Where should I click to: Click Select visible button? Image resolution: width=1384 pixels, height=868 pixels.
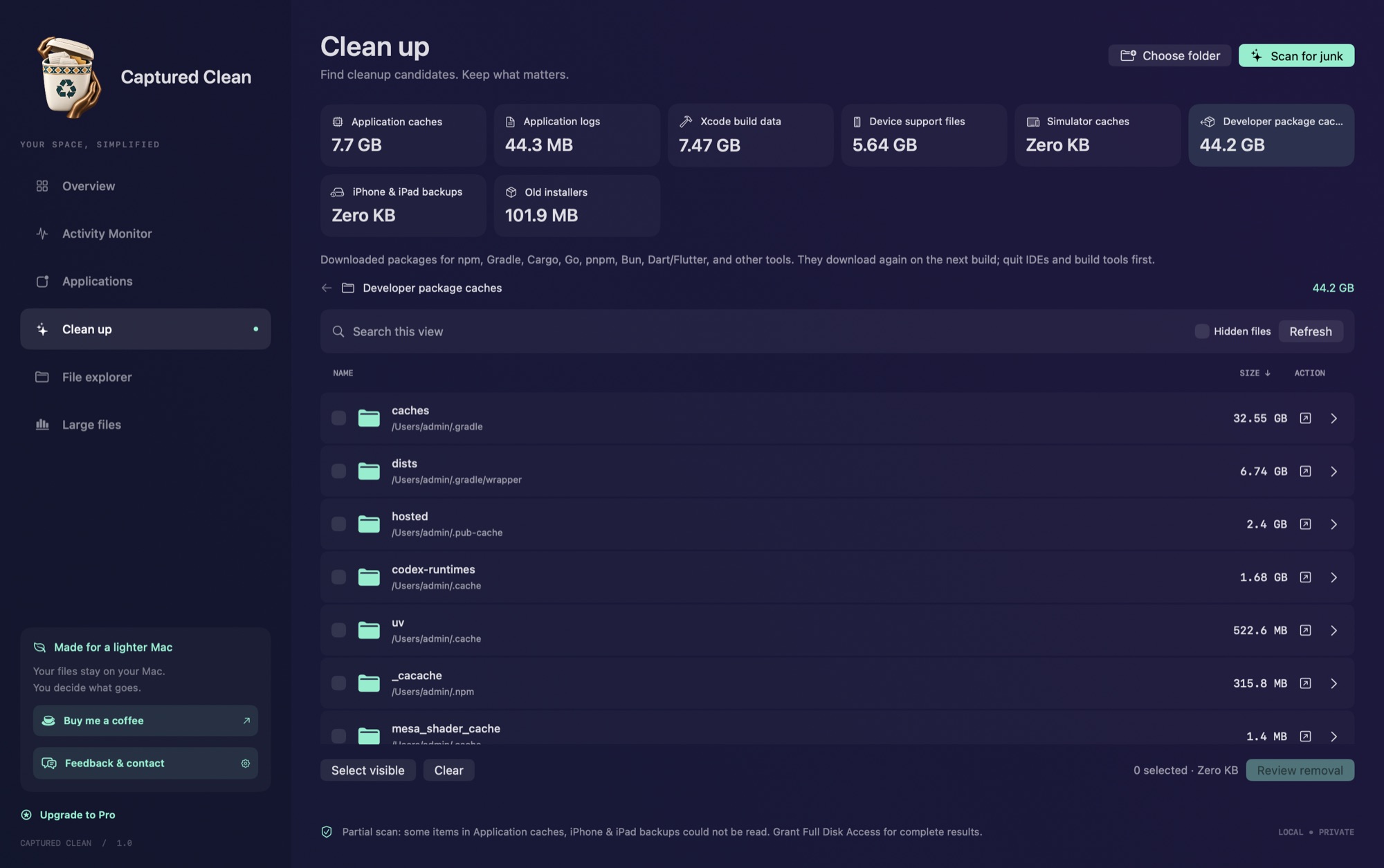tap(367, 770)
